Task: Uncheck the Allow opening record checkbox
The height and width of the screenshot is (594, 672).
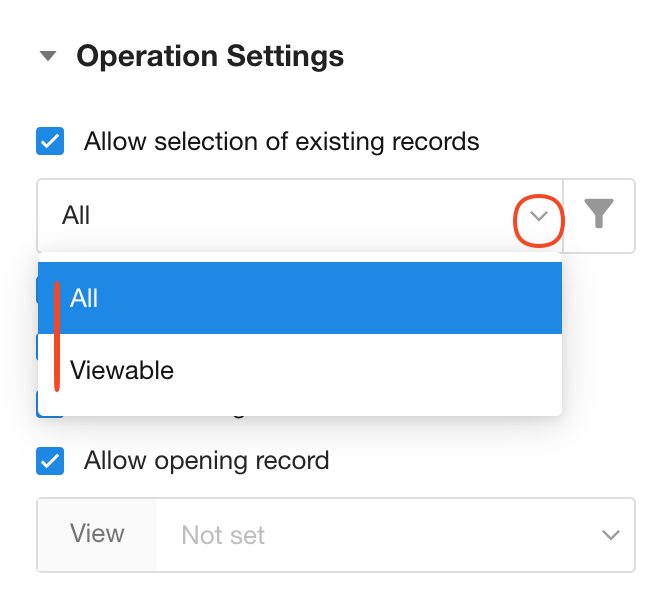Action: 50,461
